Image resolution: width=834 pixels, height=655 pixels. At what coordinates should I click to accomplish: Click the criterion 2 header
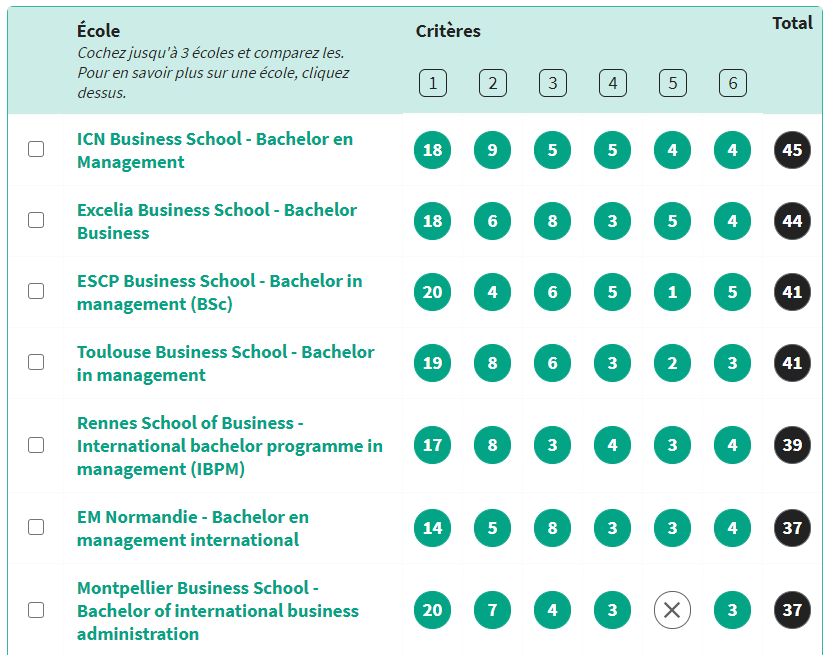click(492, 83)
